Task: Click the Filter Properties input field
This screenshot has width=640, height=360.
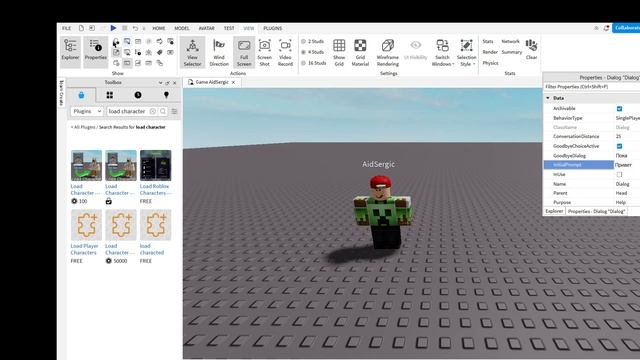Action: pos(592,87)
